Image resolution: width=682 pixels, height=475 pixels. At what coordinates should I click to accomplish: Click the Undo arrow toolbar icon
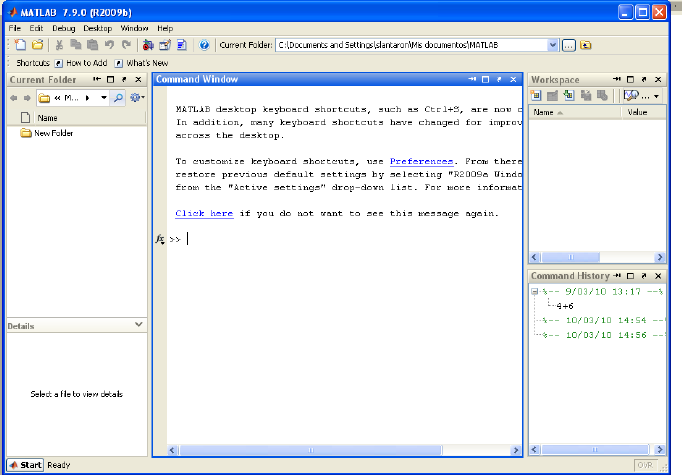pyautogui.click(x=109, y=45)
